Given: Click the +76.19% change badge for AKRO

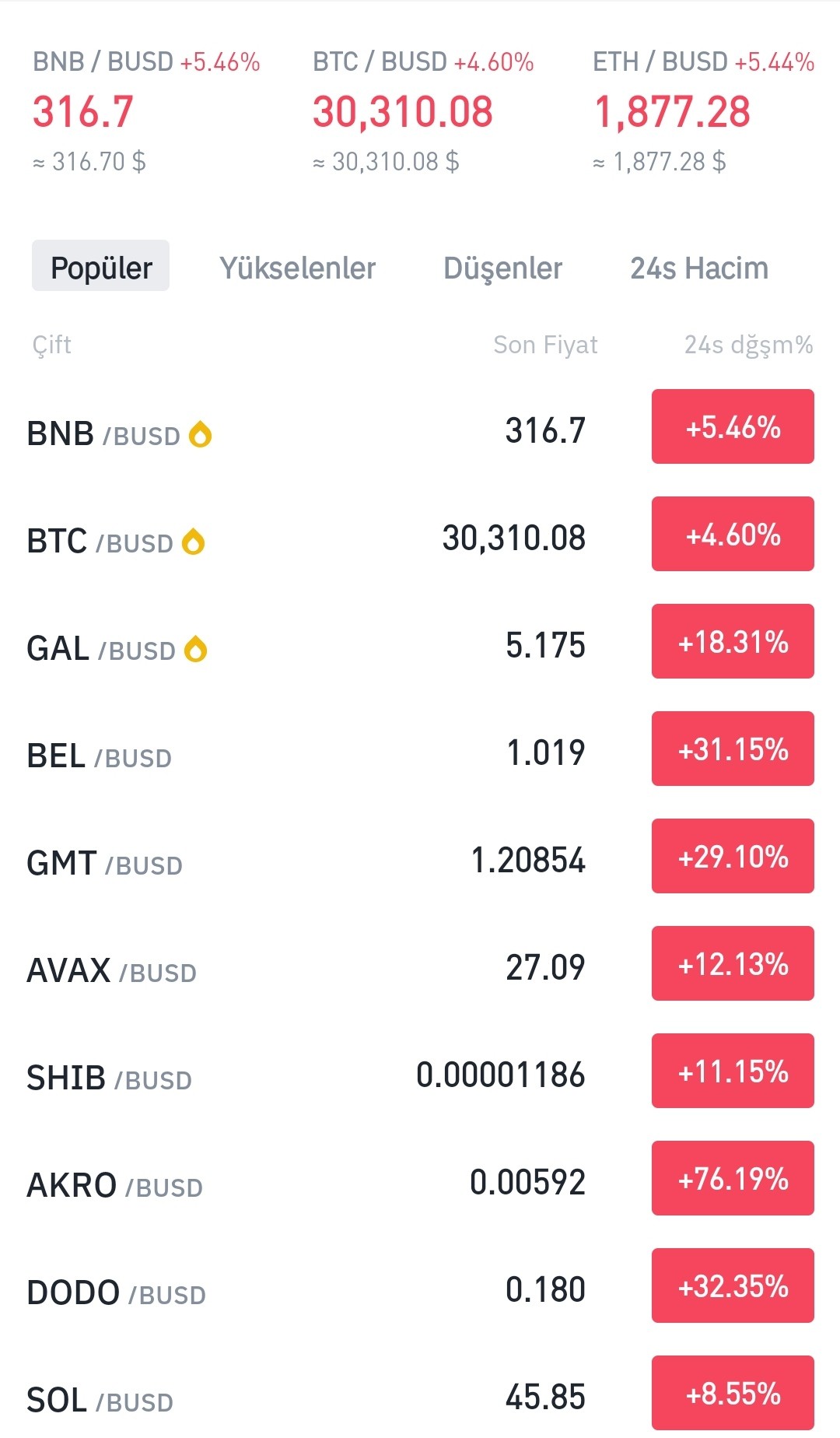Looking at the screenshot, I should (733, 1178).
